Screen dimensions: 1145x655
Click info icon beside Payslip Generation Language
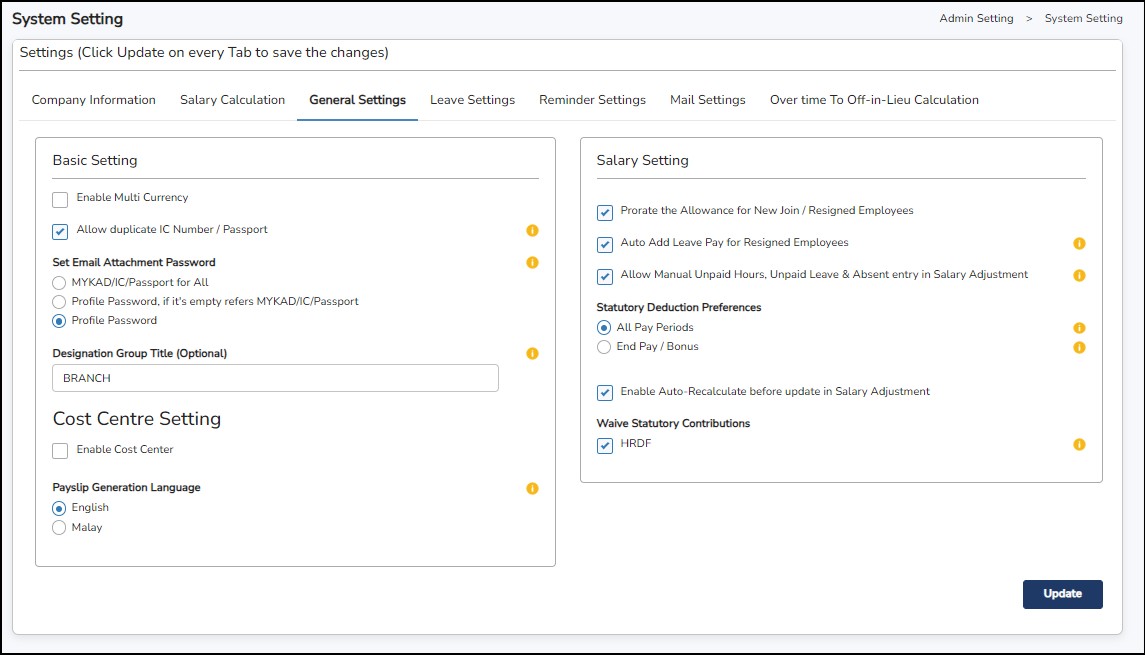532,488
